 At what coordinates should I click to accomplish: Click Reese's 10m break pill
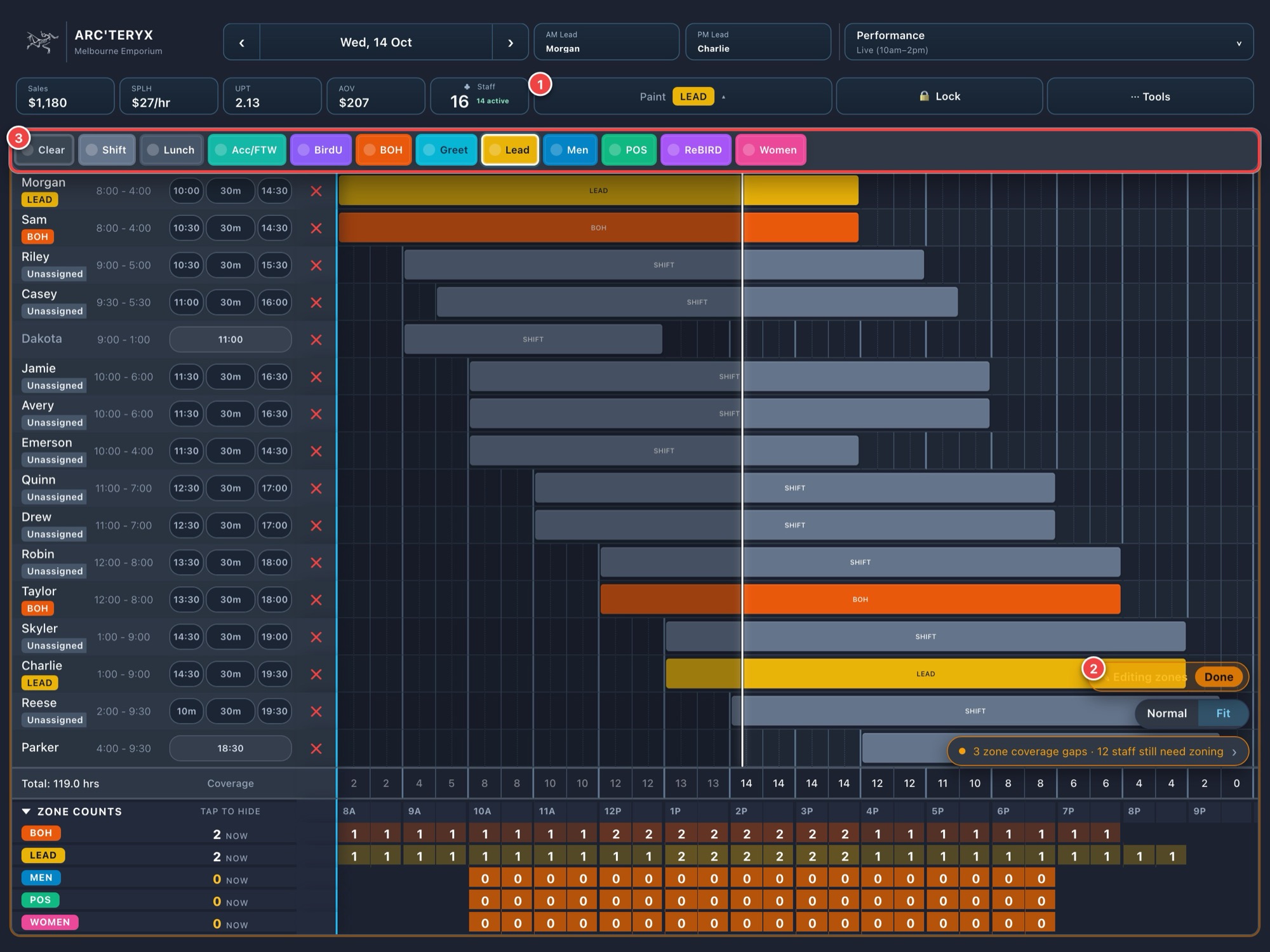(x=186, y=711)
